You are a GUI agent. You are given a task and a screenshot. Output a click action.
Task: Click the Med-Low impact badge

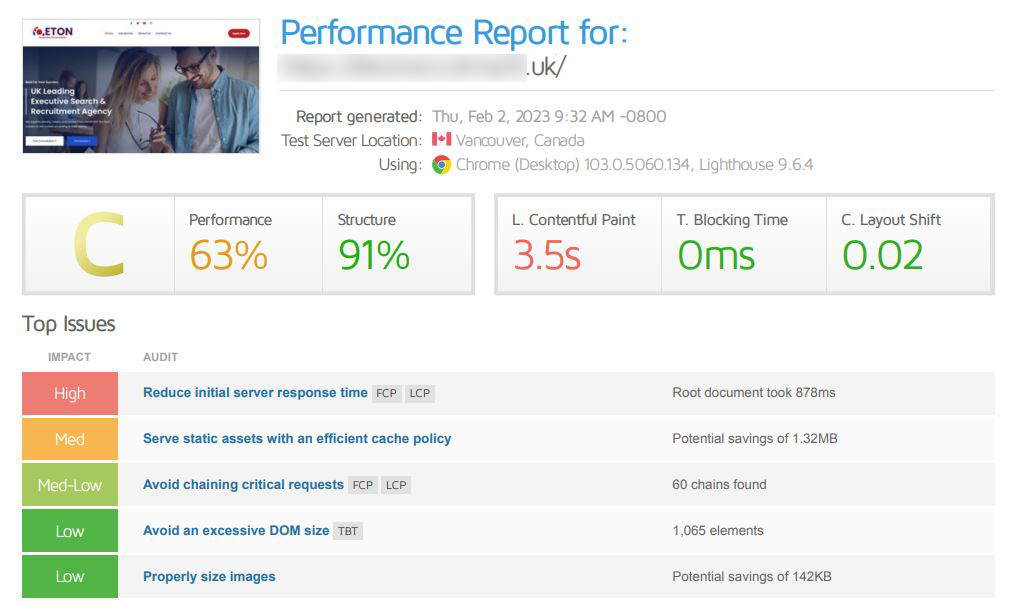70,485
